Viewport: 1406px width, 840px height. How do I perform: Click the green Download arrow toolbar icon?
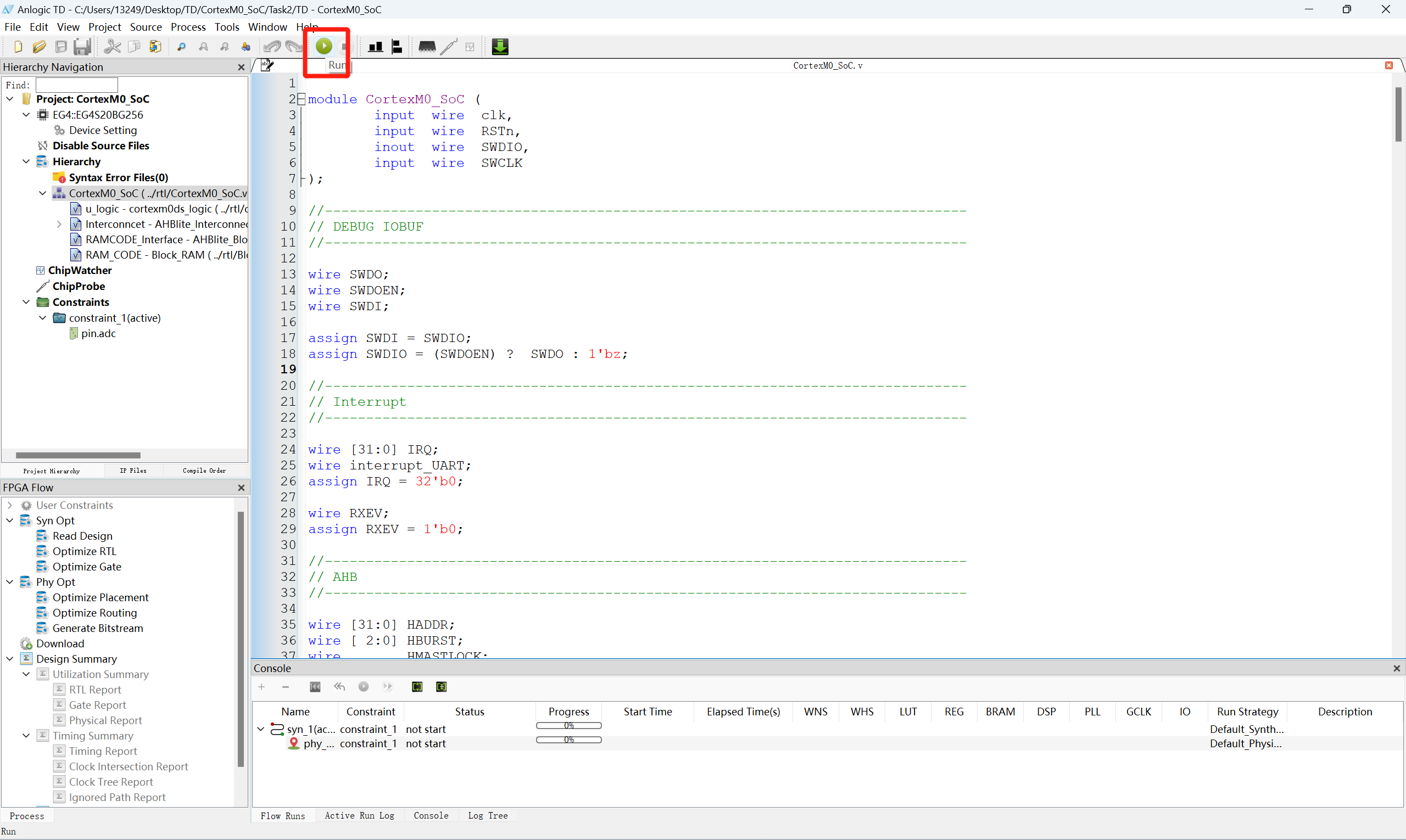pyautogui.click(x=500, y=47)
